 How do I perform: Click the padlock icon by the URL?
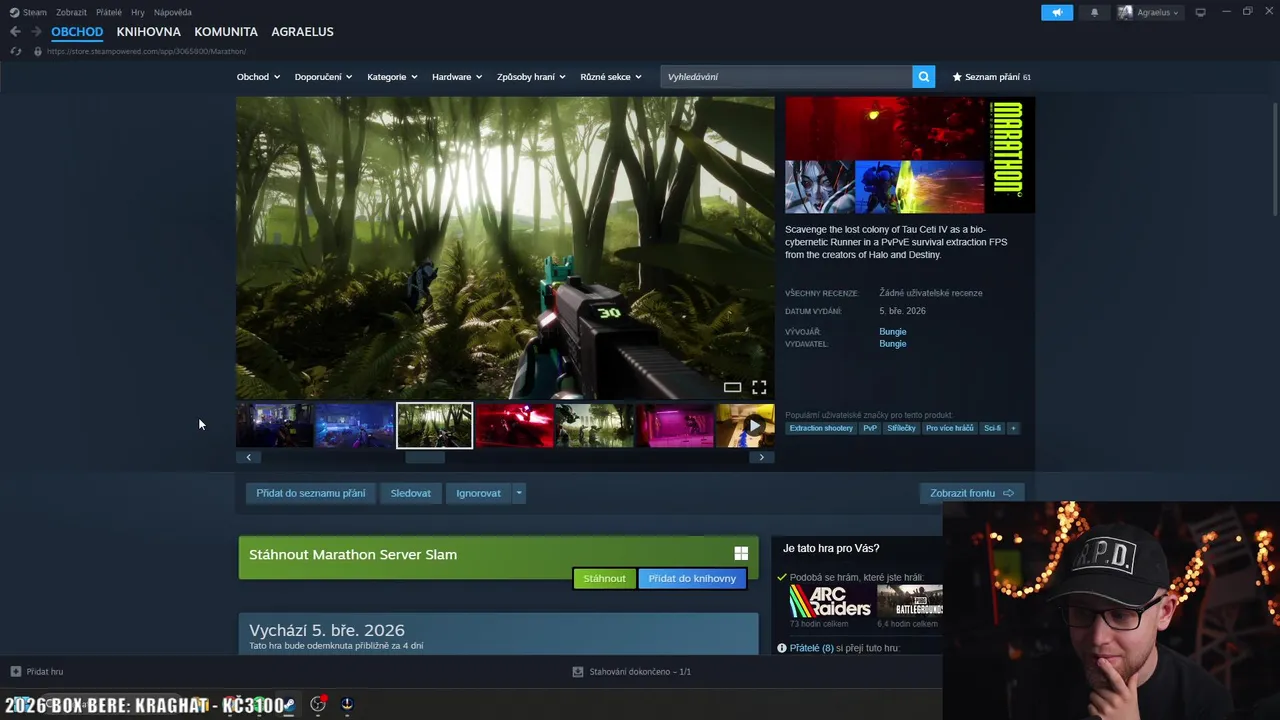[x=37, y=51]
